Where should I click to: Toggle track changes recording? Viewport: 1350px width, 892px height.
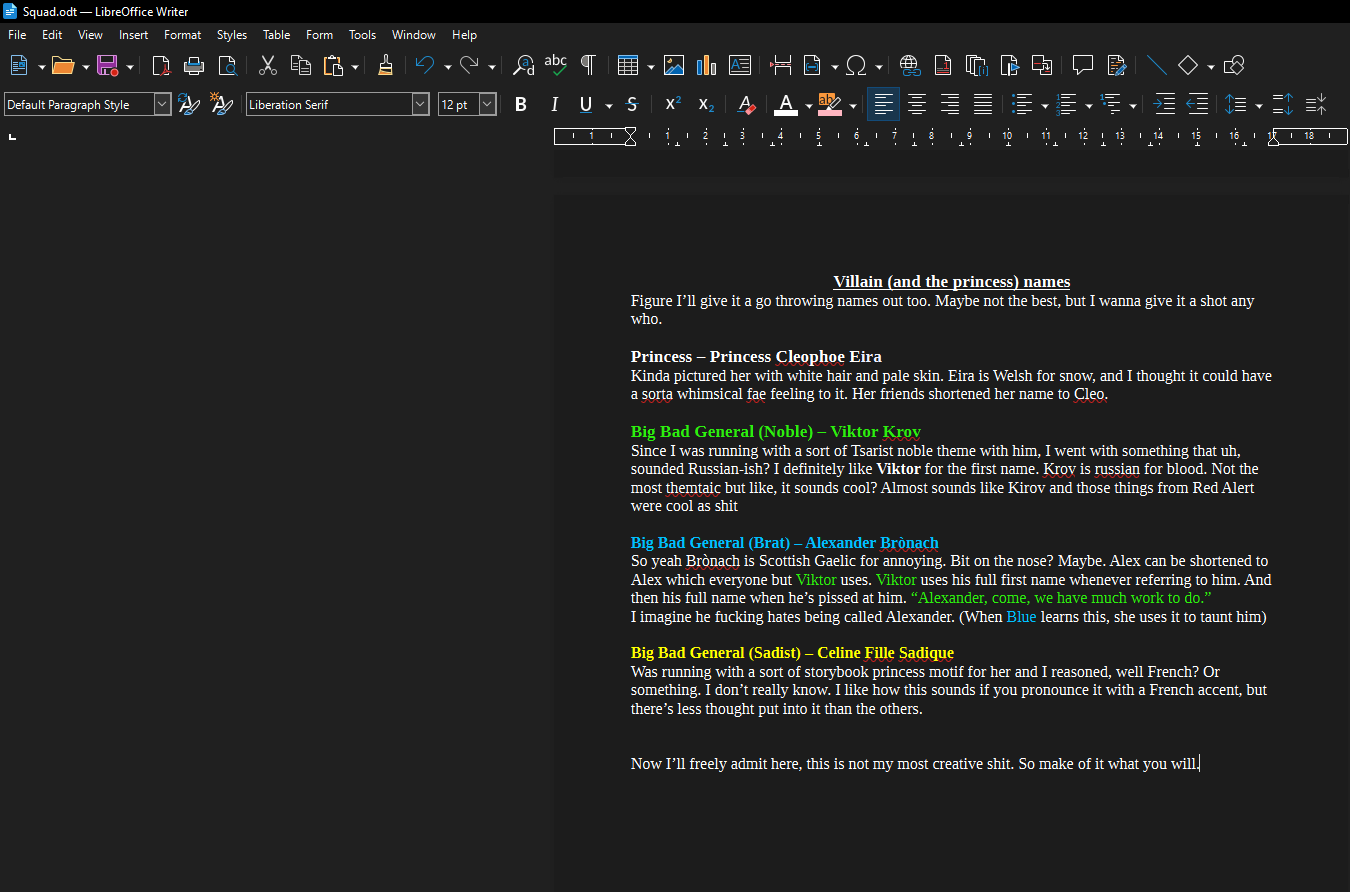(x=1116, y=66)
